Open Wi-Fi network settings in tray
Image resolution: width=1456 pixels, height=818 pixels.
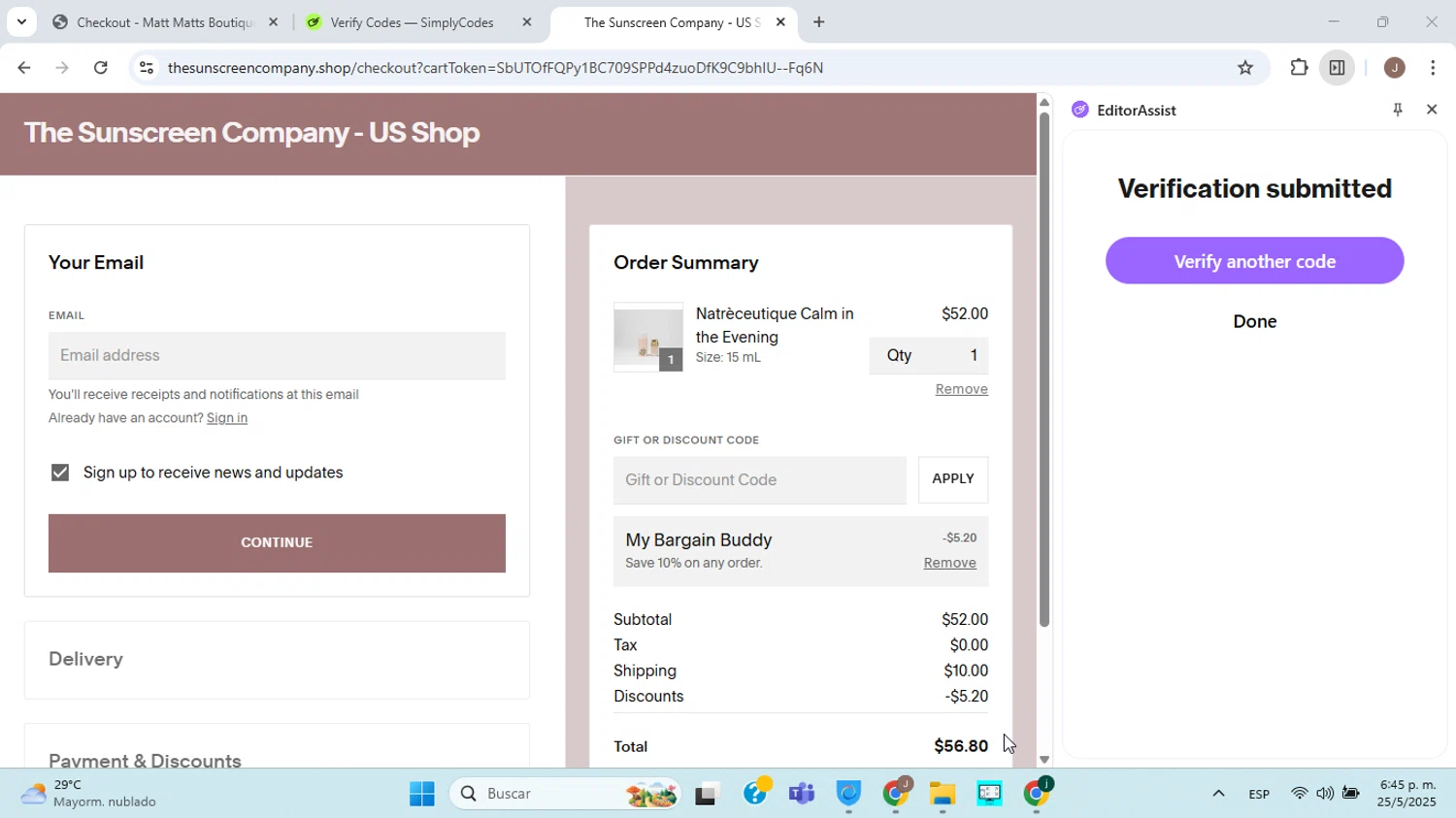[x=1300, y=794]
